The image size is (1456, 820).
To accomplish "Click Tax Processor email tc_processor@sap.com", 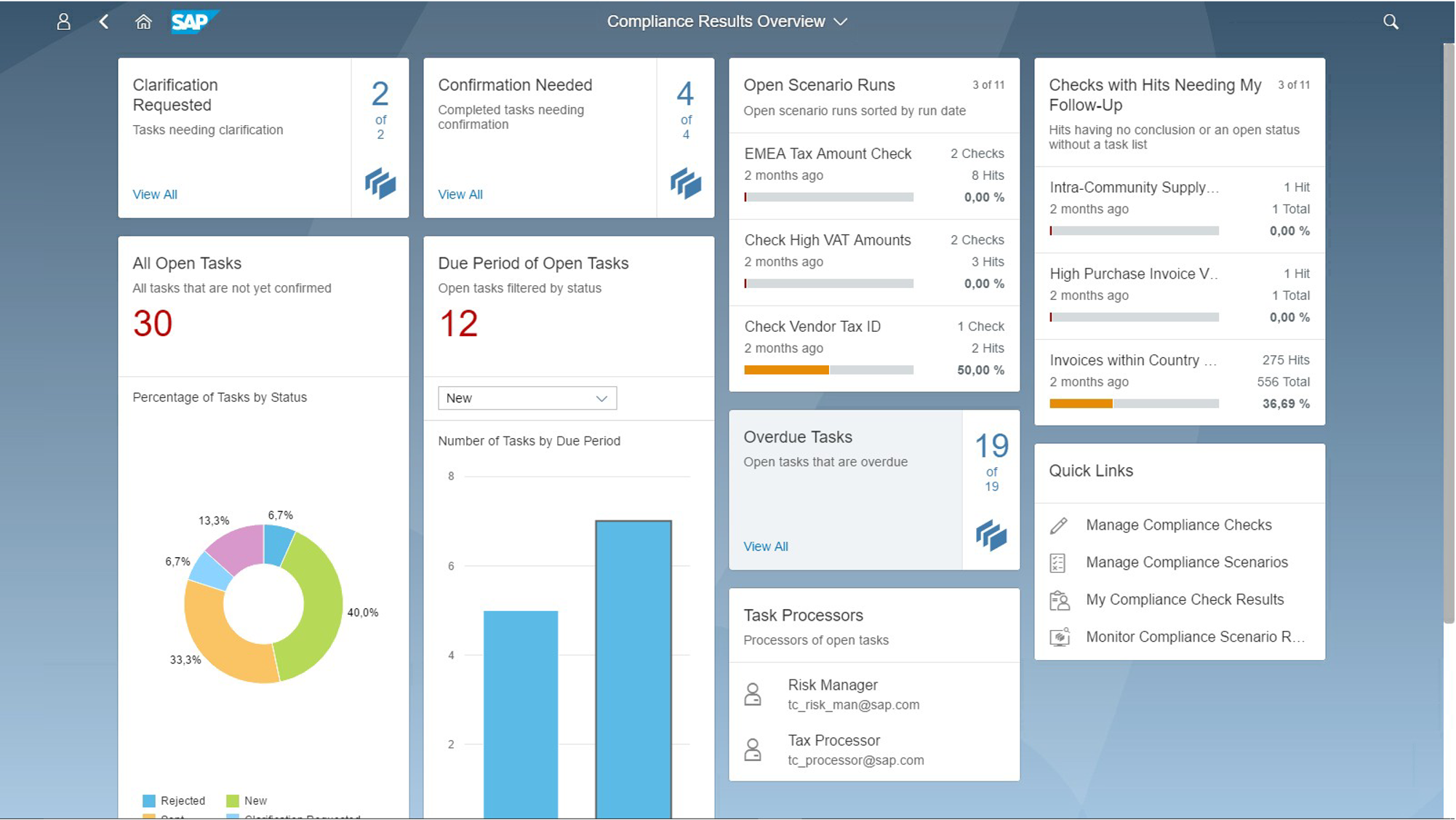I will pyautogui.click(x=856, y=760).
